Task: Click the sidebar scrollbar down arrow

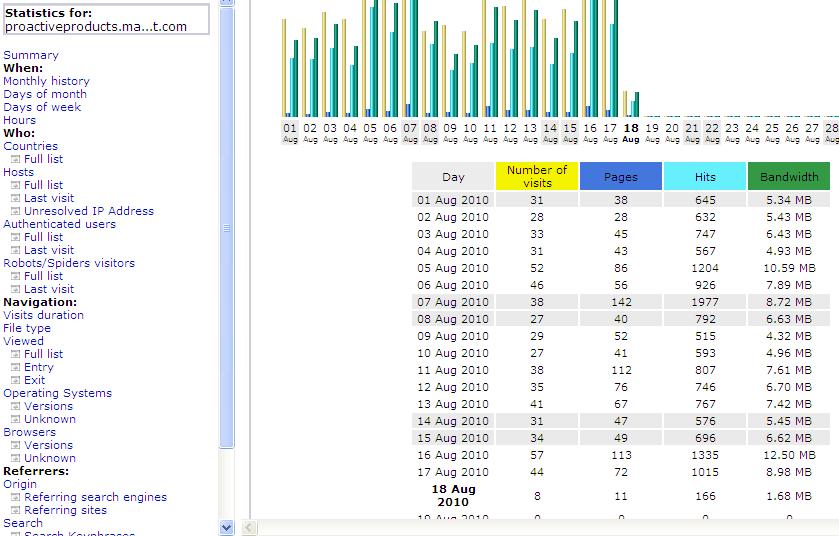Action: coord(226,527)
